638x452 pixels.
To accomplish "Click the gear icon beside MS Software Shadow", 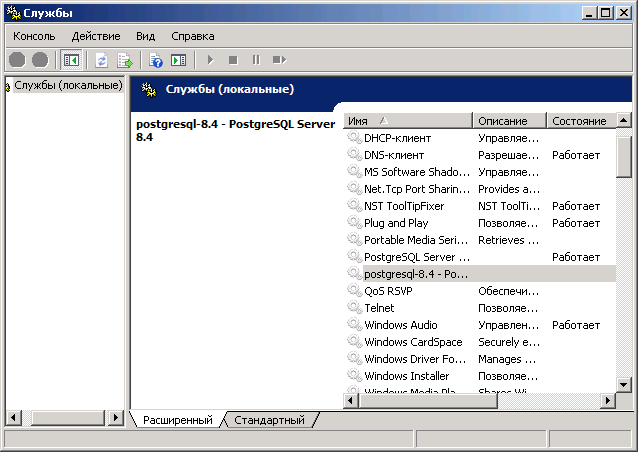I will point(354,172).
